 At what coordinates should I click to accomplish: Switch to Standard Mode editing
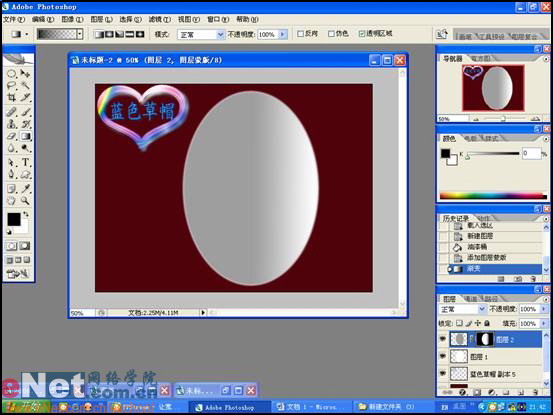tap(11, 246)
